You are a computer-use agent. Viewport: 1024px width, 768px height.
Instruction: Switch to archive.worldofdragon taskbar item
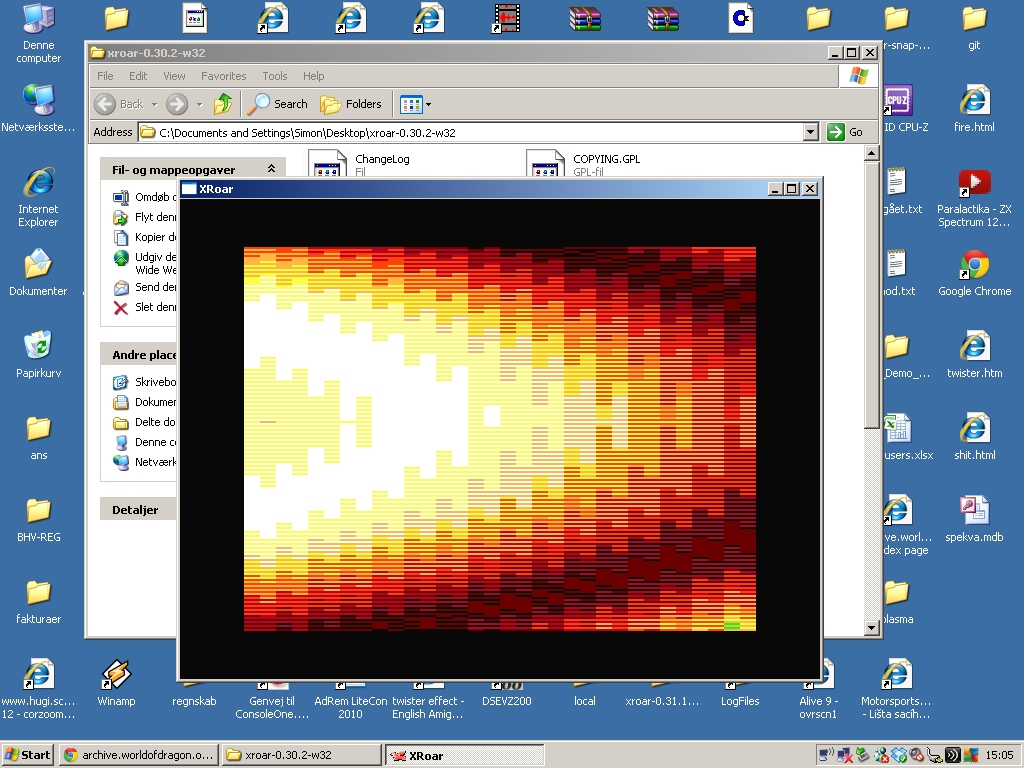point(137,755)
